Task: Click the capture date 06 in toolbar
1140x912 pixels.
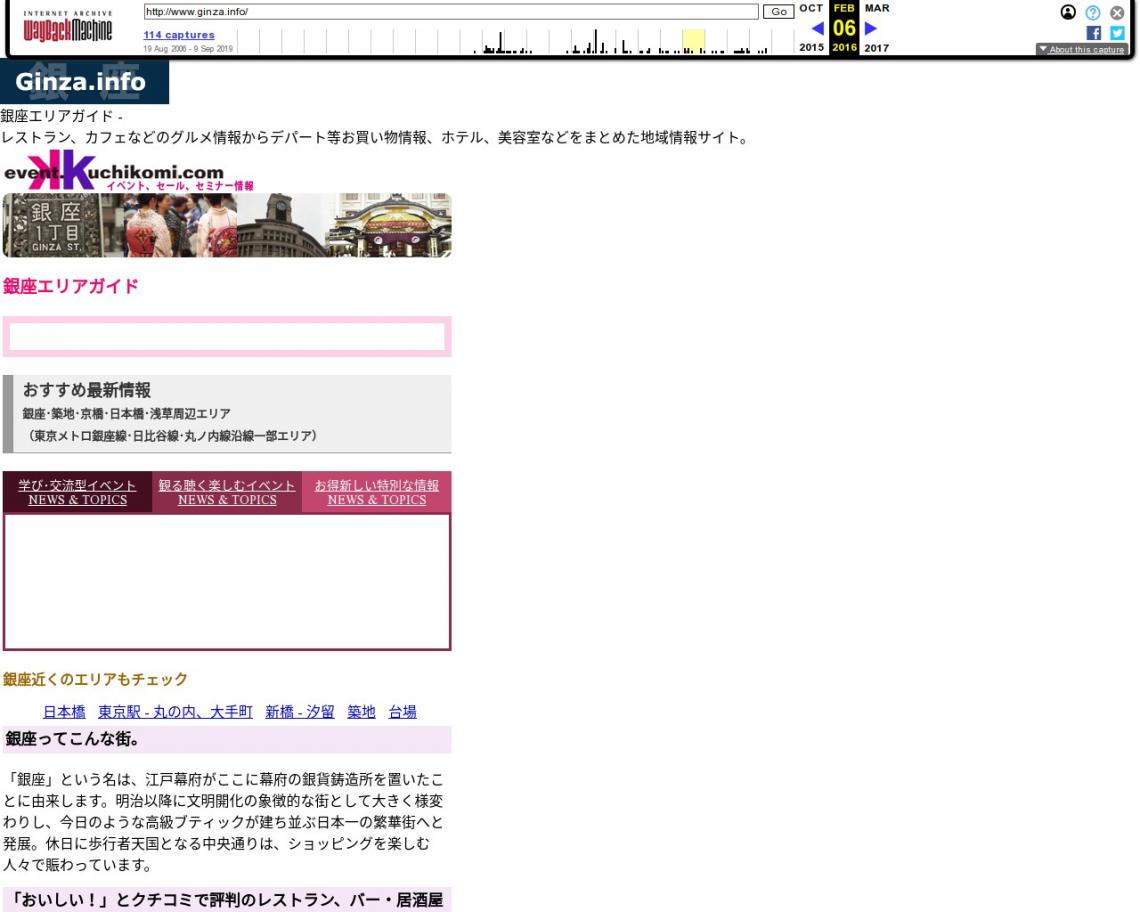Action: point(844,28)
